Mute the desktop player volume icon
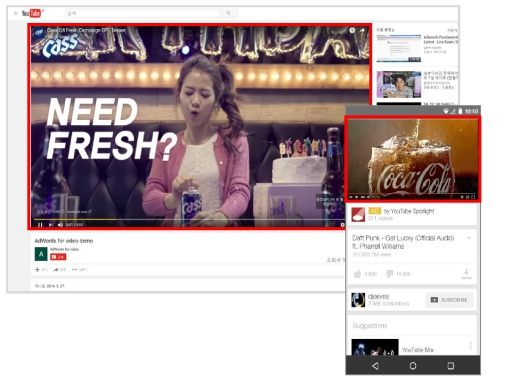 click(x=60, y=225)
